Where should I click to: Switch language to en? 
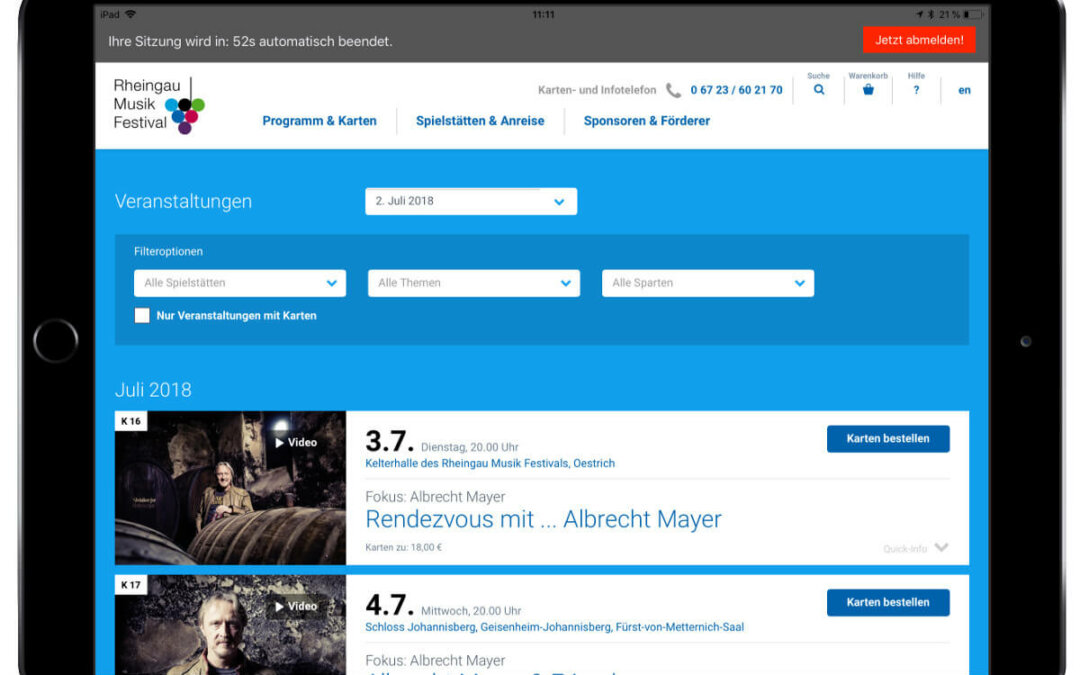(964, 90)
